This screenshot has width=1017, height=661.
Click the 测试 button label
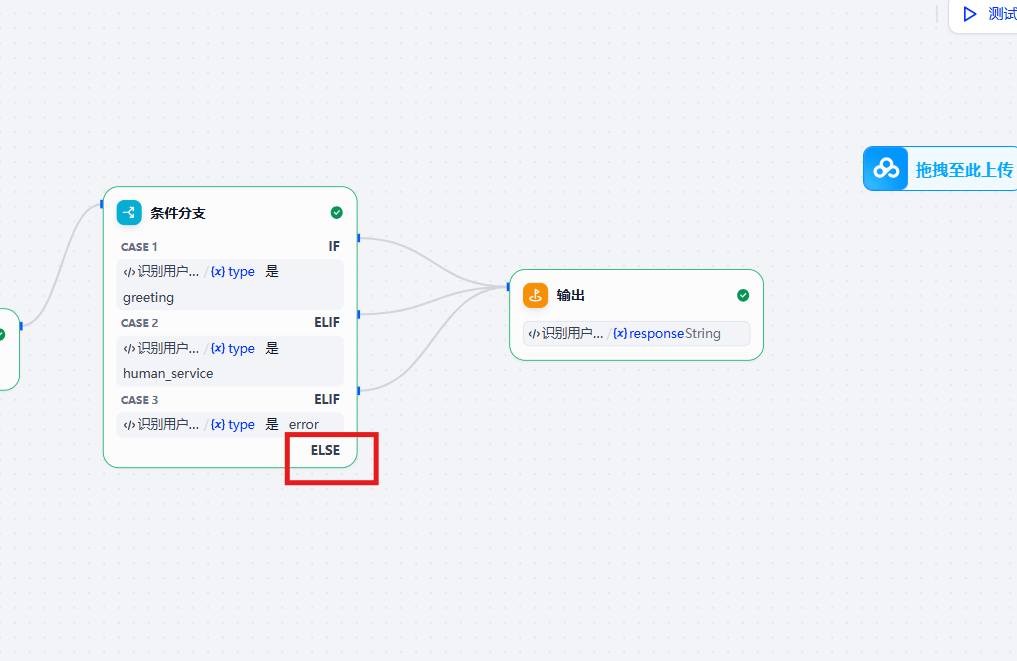[x=1002, y=14]
